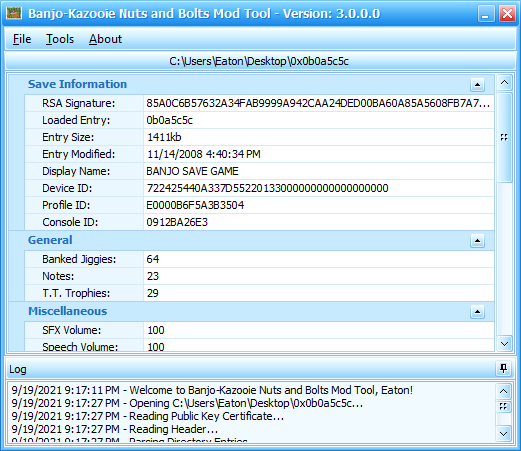Collapse the General section
Screen dimensions: 521x451
[x=477, y=240]
